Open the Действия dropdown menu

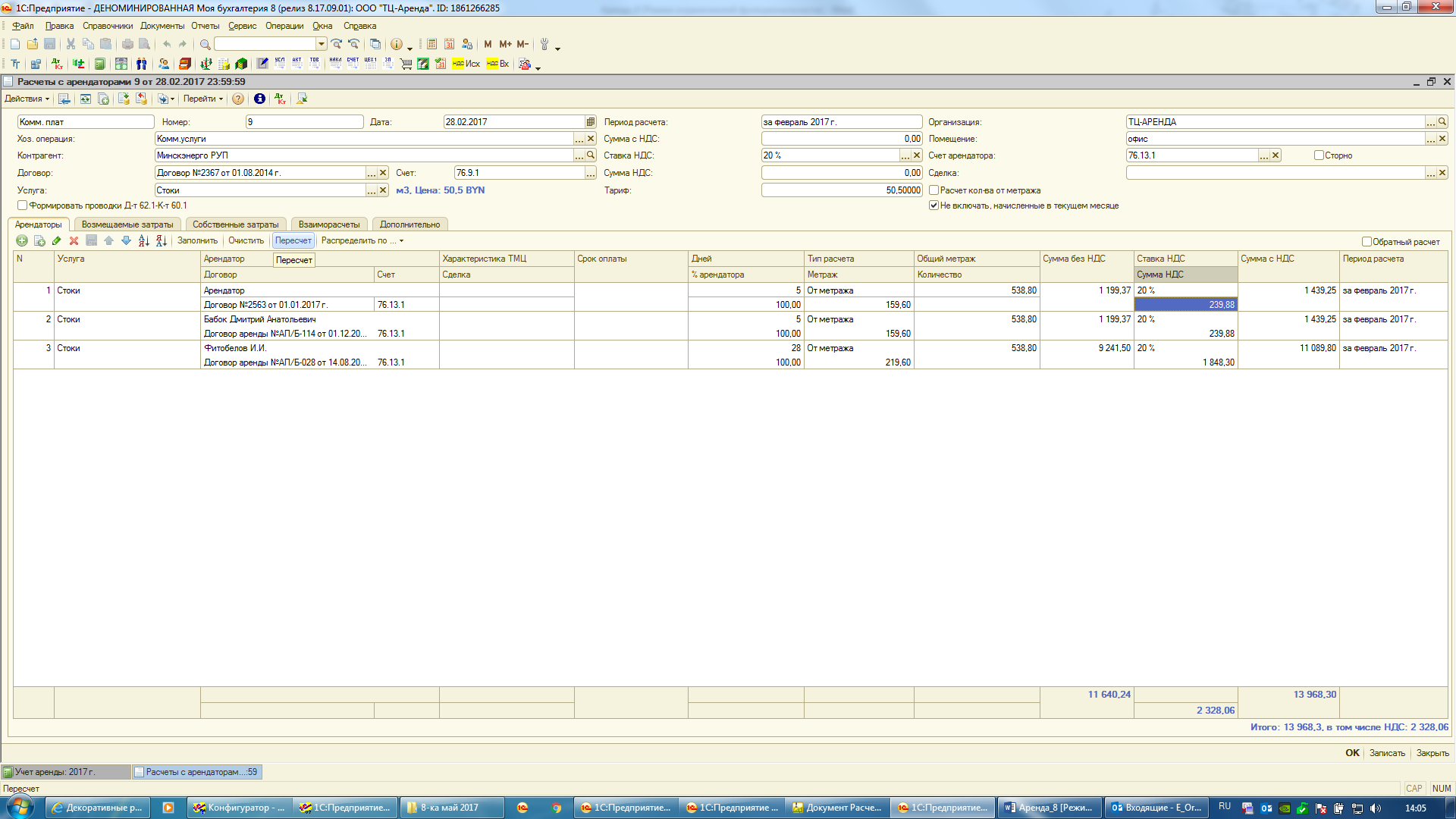[x=27, y=99]
